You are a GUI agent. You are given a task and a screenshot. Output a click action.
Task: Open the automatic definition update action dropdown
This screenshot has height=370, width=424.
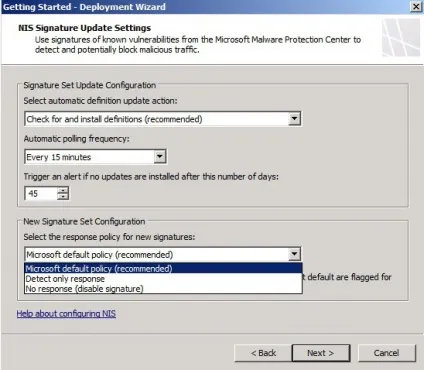pyautogui.click(x=294, y=119)
